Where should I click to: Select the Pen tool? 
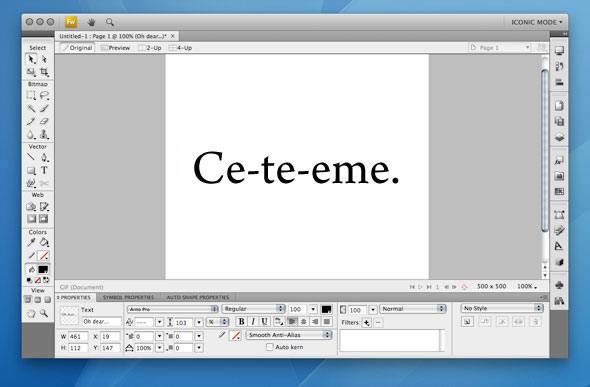click(x=44, y=157)
